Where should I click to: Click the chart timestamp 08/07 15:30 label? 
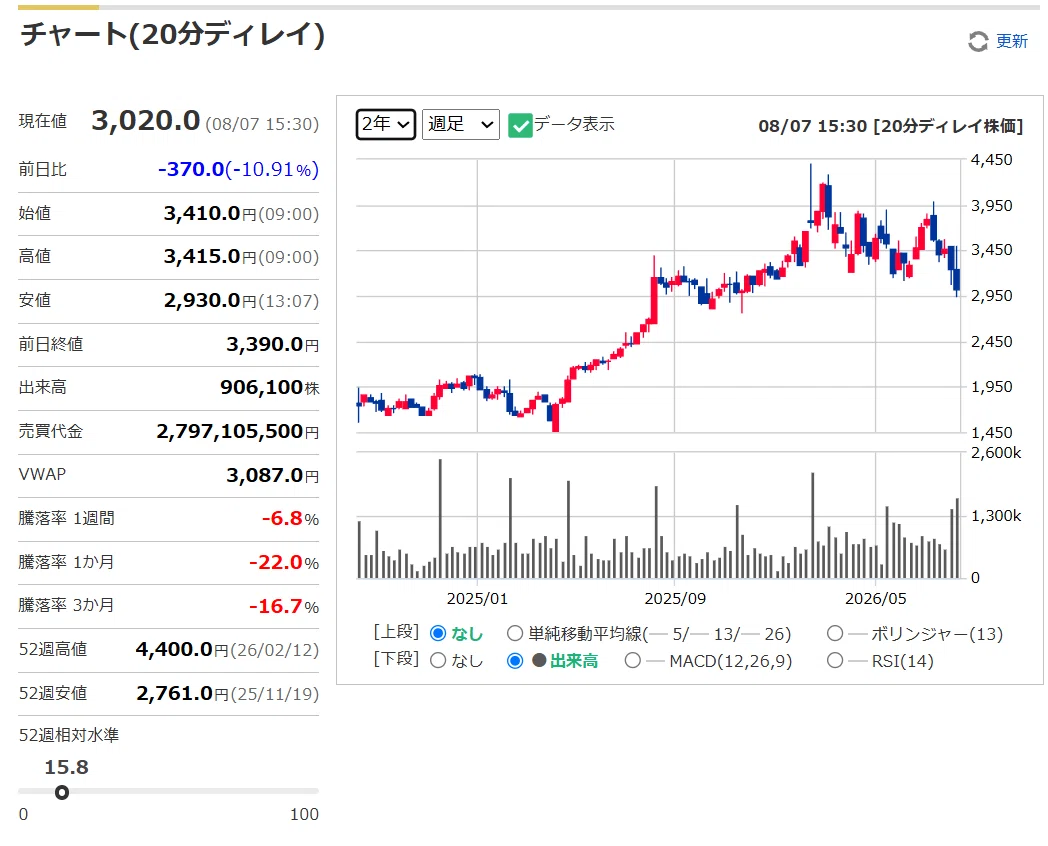[813, 126]
